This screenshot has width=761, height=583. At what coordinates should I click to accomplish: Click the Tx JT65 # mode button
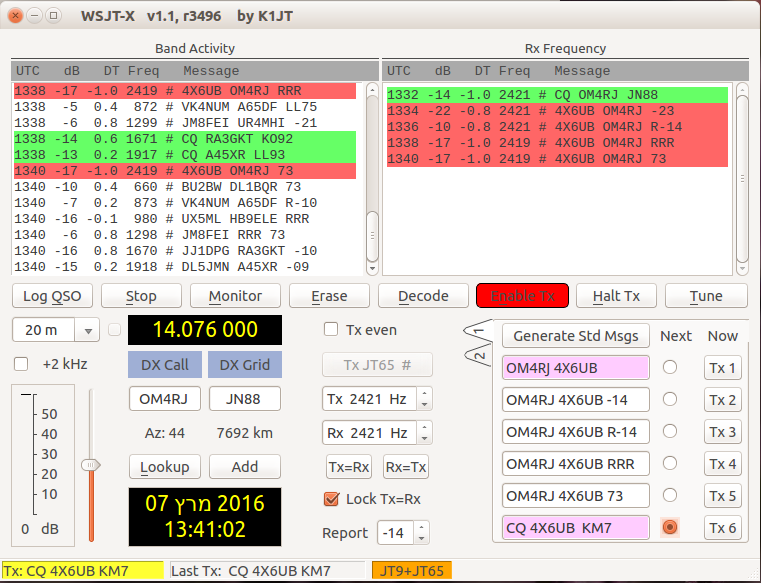click(x=377, y=365)
